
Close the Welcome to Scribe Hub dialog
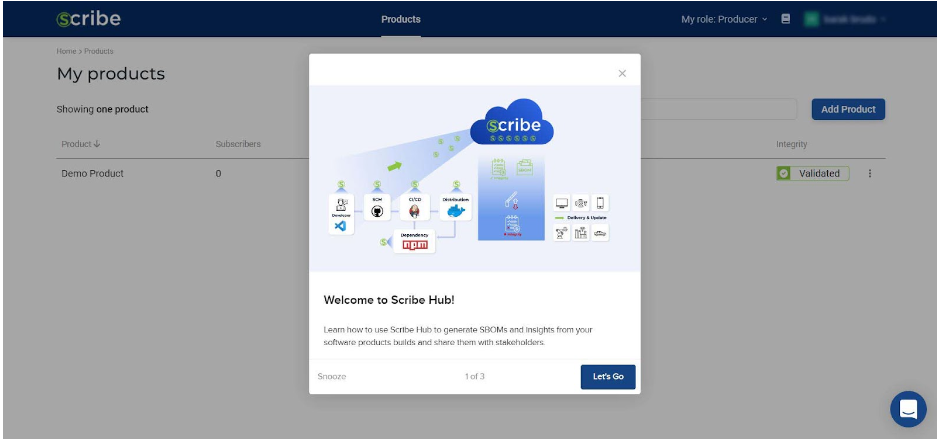click(622, 73)
